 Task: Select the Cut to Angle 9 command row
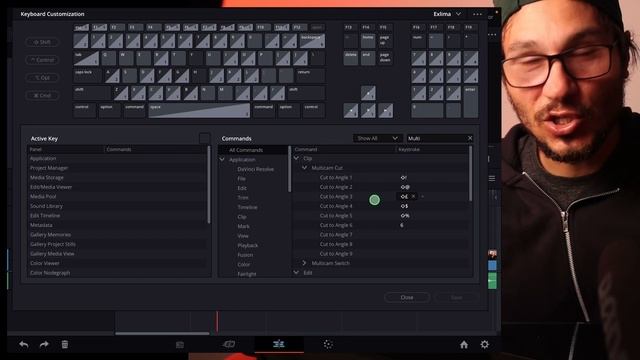381,254
